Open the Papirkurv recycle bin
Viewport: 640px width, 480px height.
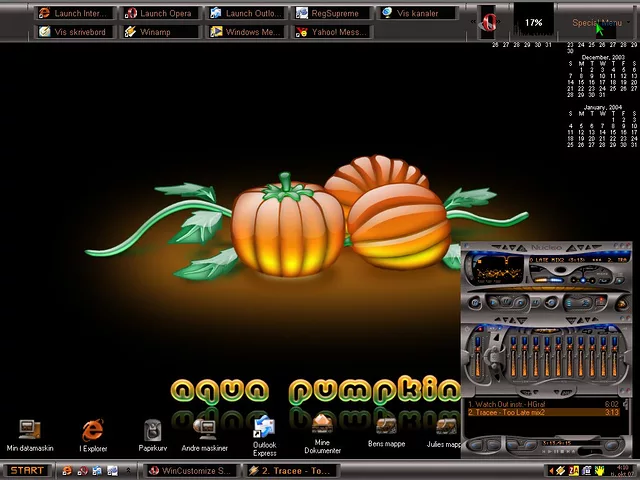(152, 430)
